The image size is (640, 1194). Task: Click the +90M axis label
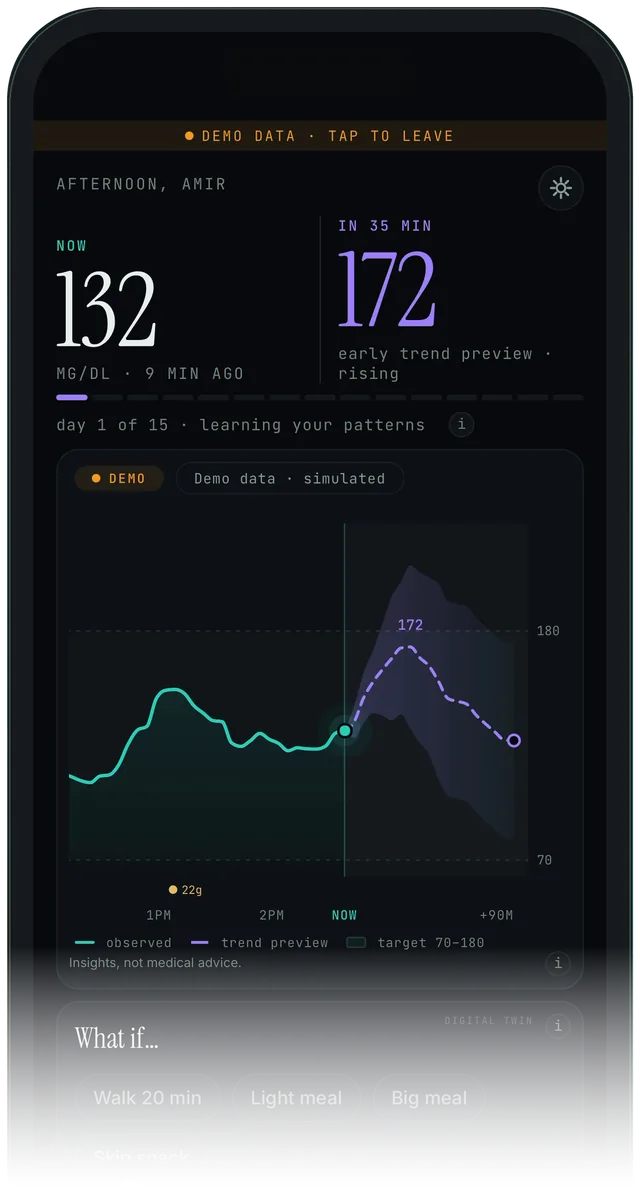496,915
